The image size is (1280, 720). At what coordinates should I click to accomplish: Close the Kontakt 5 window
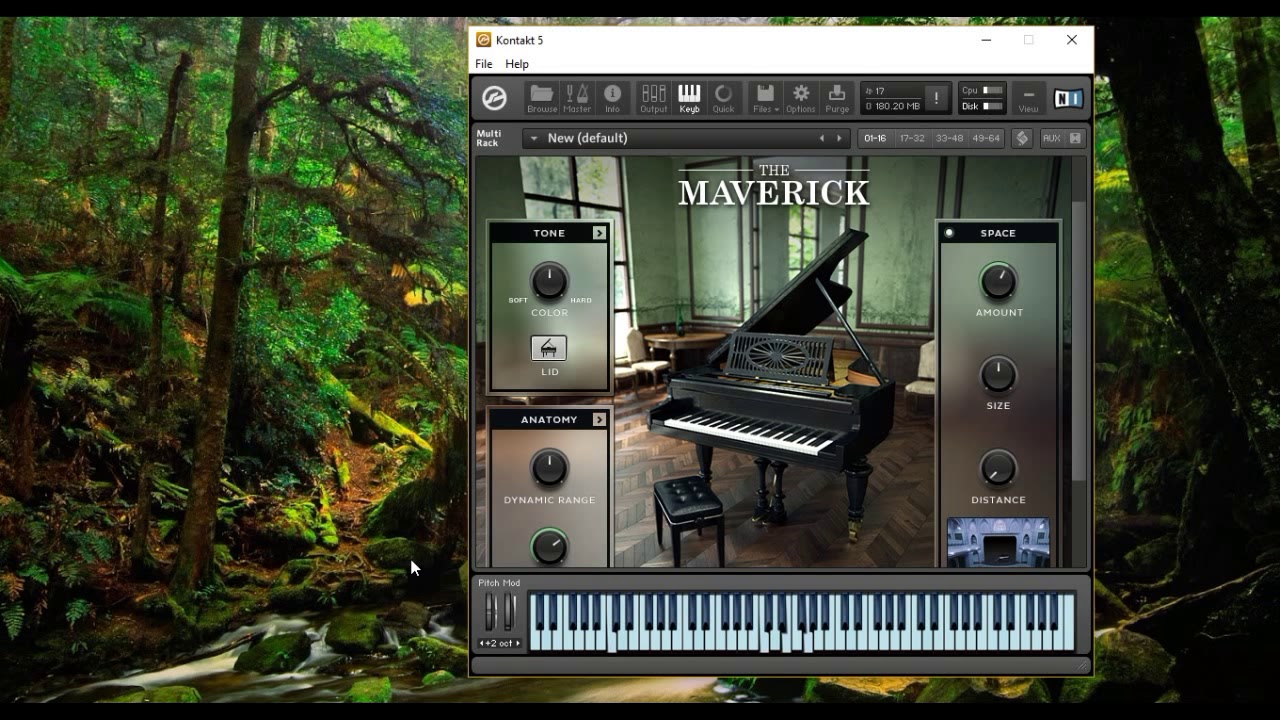pos(1072,40)
